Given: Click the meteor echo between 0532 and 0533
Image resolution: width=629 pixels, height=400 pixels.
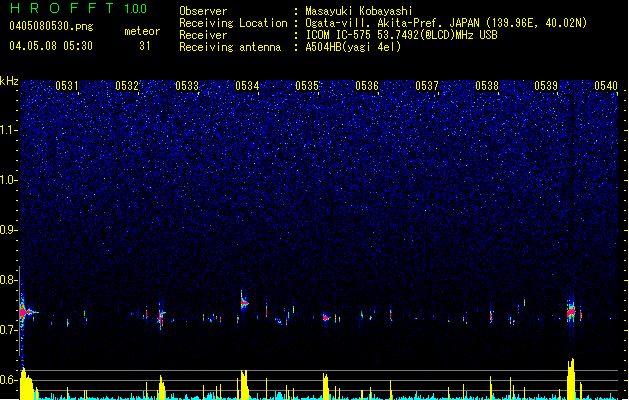Looking at the screenshot, I should pyautogui.click(x=161, y=315).
